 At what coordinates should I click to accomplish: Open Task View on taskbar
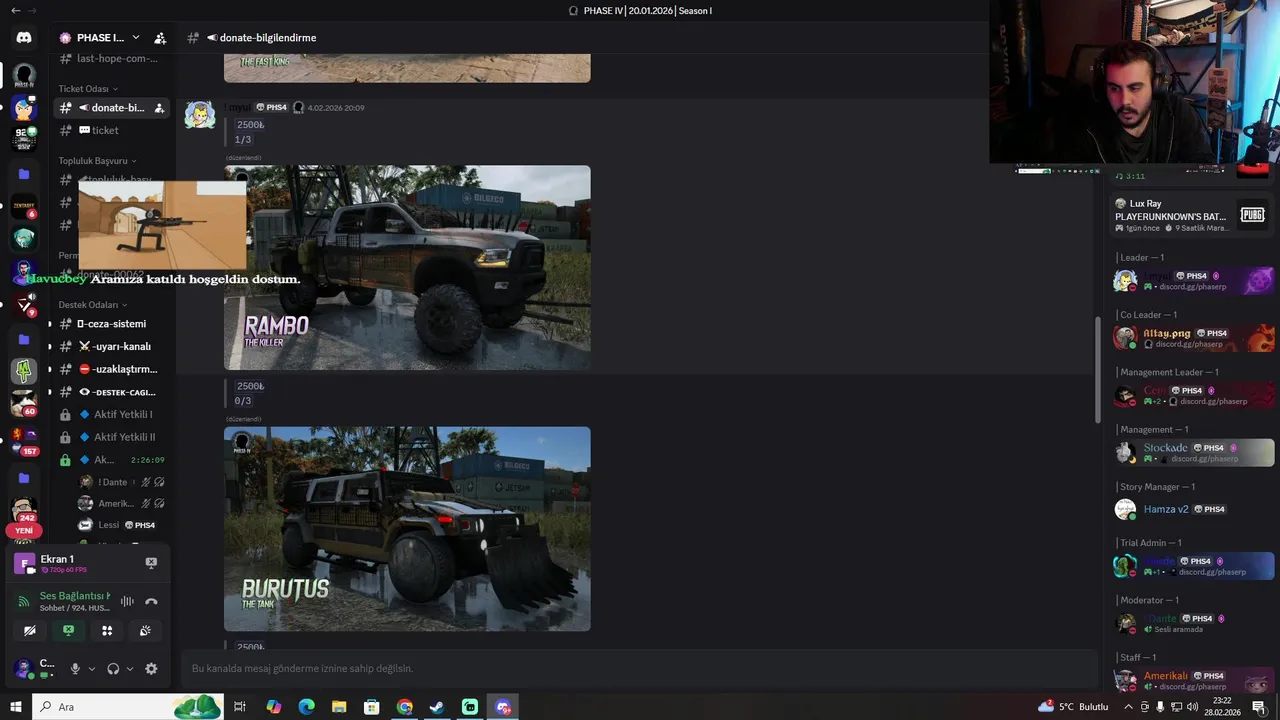[x=240, y=707]
